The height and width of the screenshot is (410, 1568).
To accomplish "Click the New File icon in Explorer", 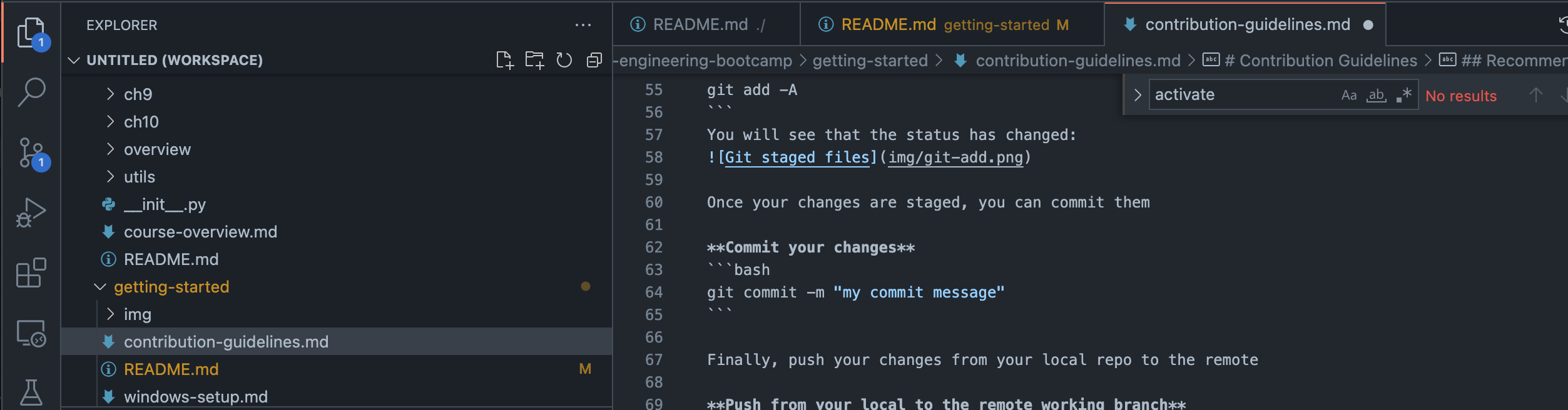I will (504, 60).
